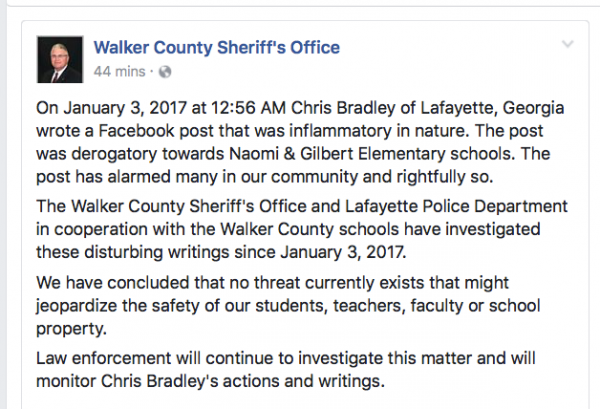Click 'Chris Bradley's actions and writings' text
This screenshot has height=409, width=600.
click(243, 381)
